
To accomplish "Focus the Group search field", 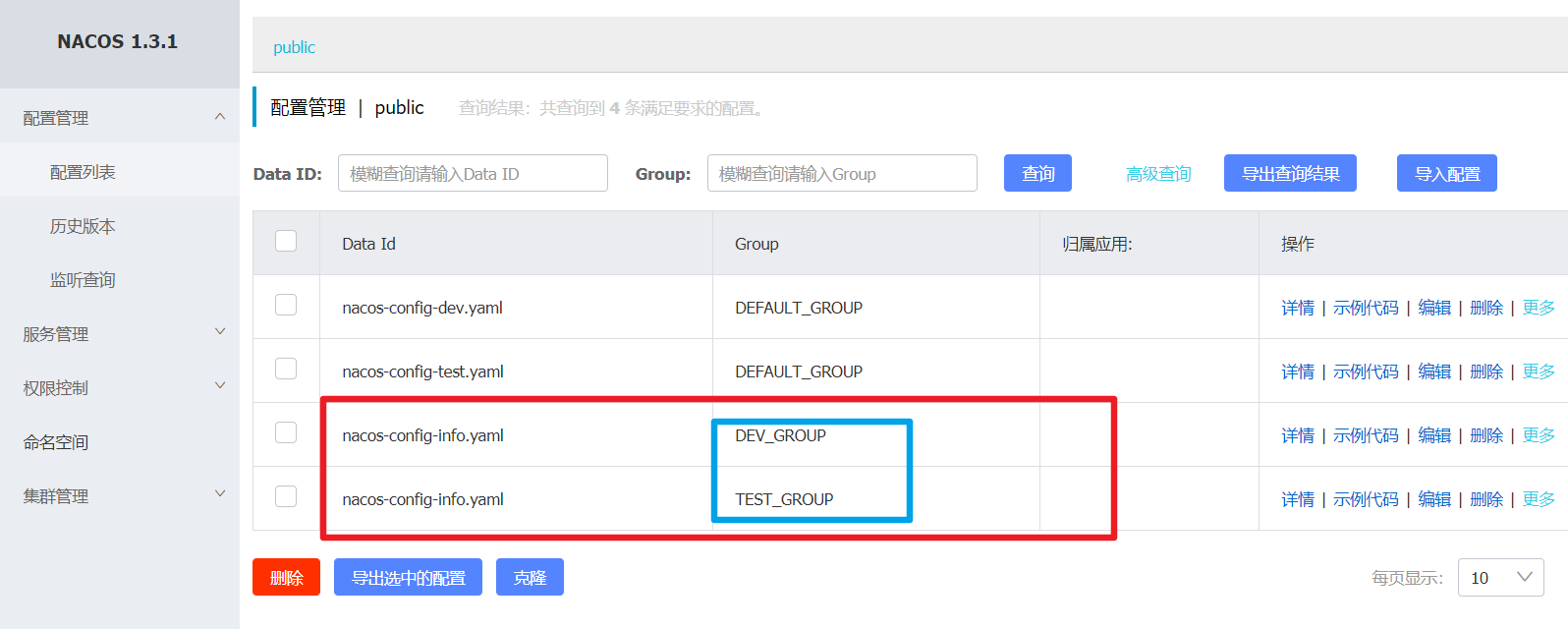I will pyautogui.click(x=842, y=173).
